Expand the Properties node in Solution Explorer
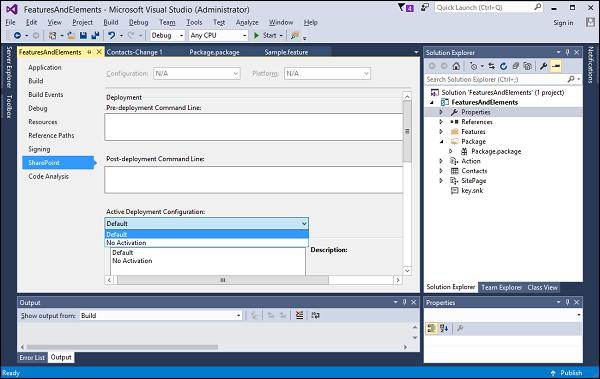 pyautogui.click(x=441, y=112)
